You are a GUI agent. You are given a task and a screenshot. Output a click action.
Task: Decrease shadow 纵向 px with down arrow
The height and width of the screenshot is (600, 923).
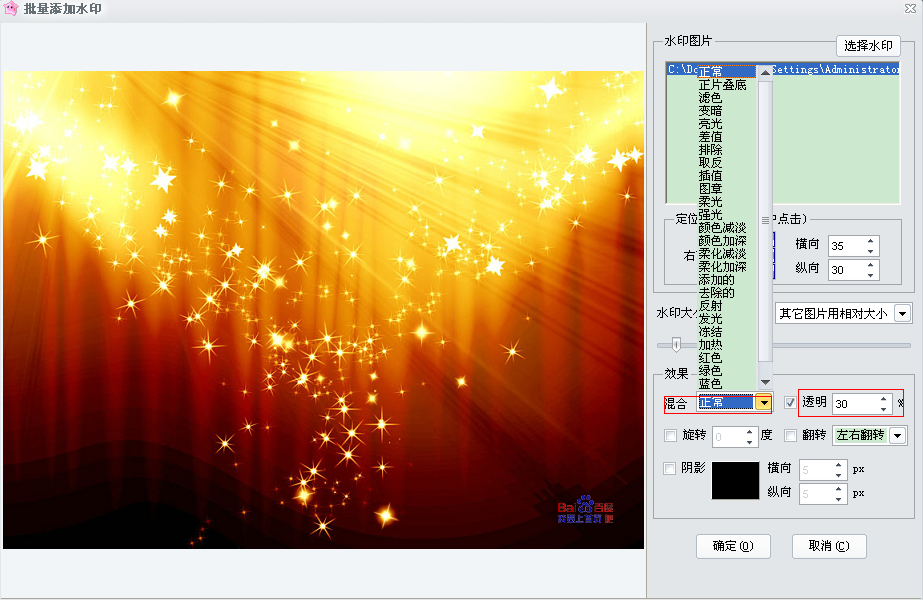tap(838, 499)
